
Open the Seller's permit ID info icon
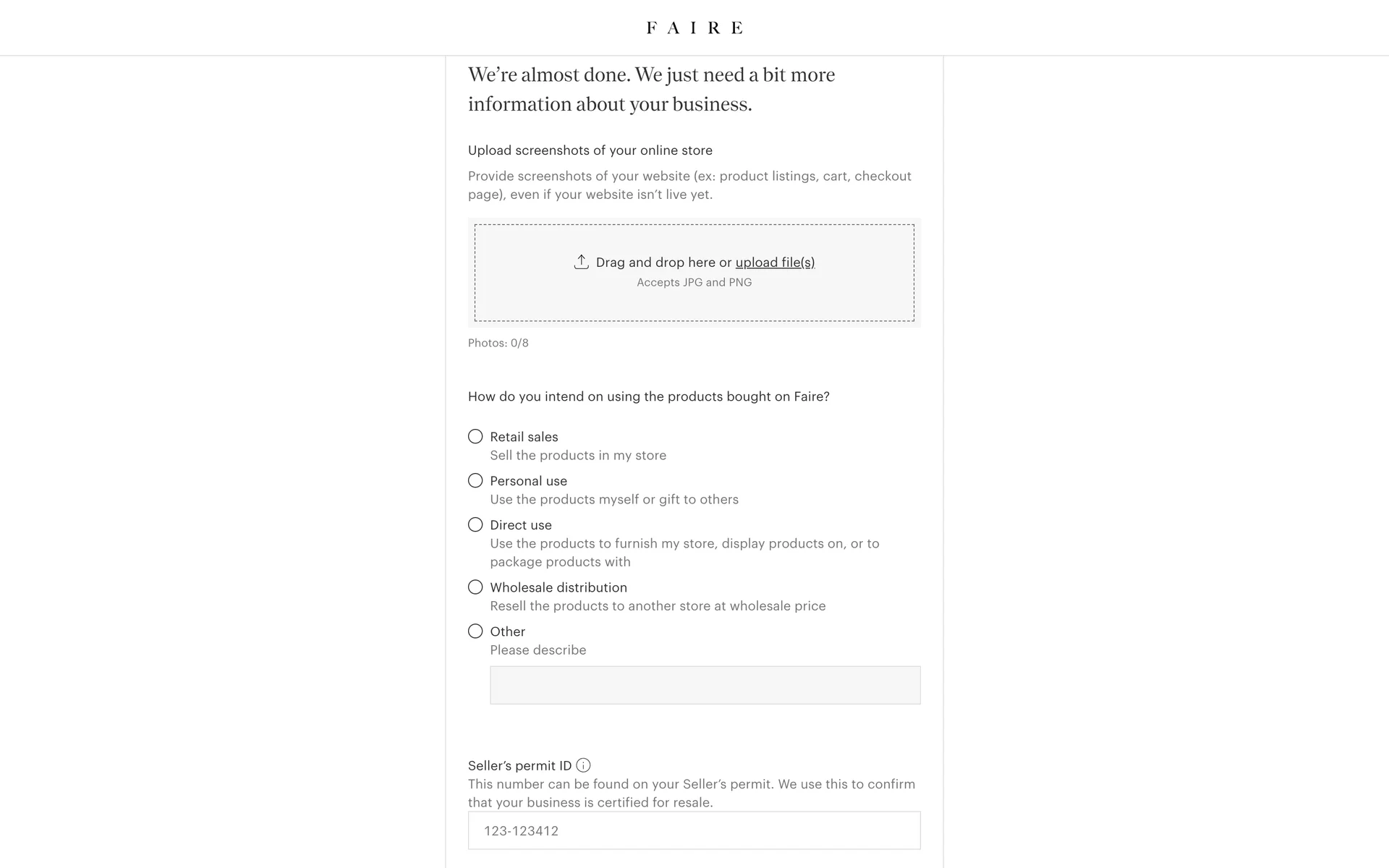pyautogui.click(x=583, y=765)
